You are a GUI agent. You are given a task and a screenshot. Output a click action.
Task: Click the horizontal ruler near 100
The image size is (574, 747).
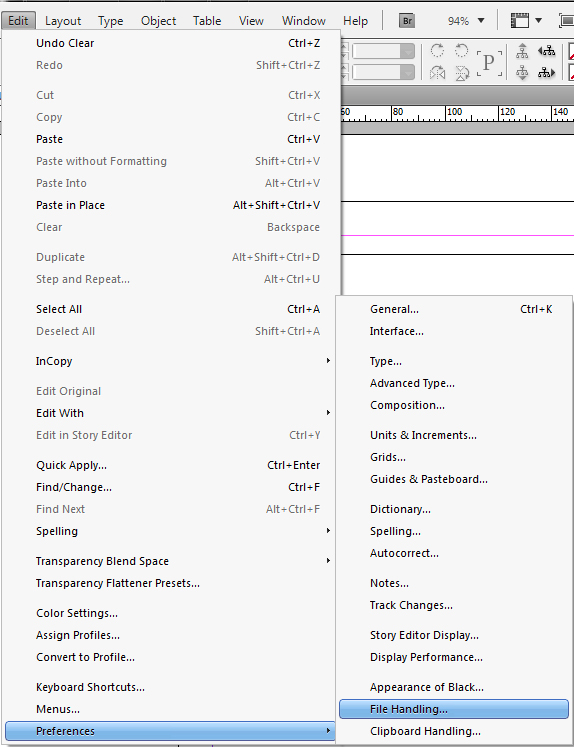click(x=454, y=113)
